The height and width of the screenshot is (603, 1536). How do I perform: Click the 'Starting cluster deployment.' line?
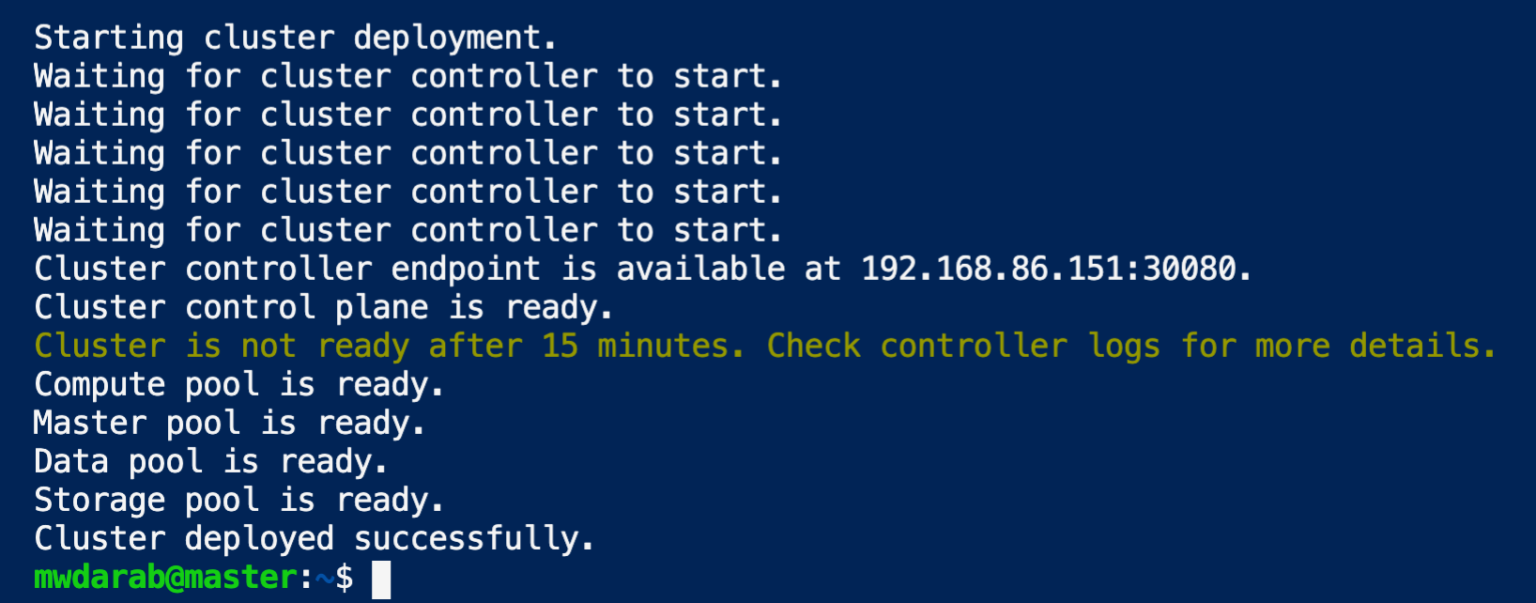tap(295, 38)
